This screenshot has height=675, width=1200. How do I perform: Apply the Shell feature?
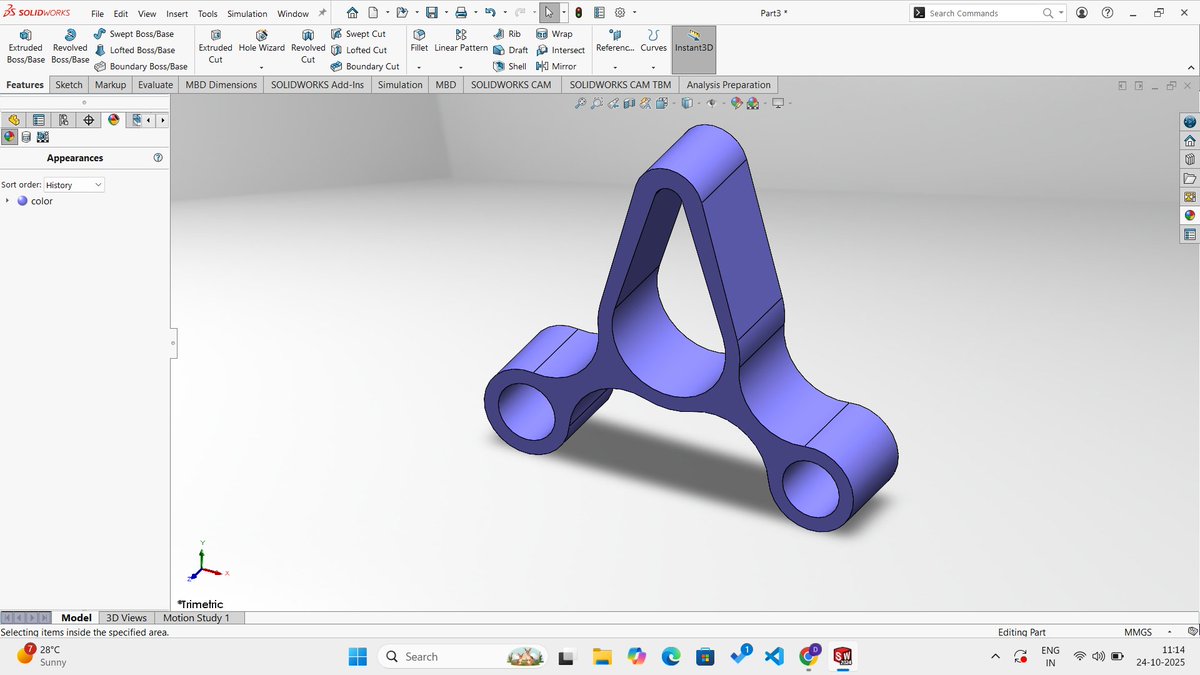point(509,66)
